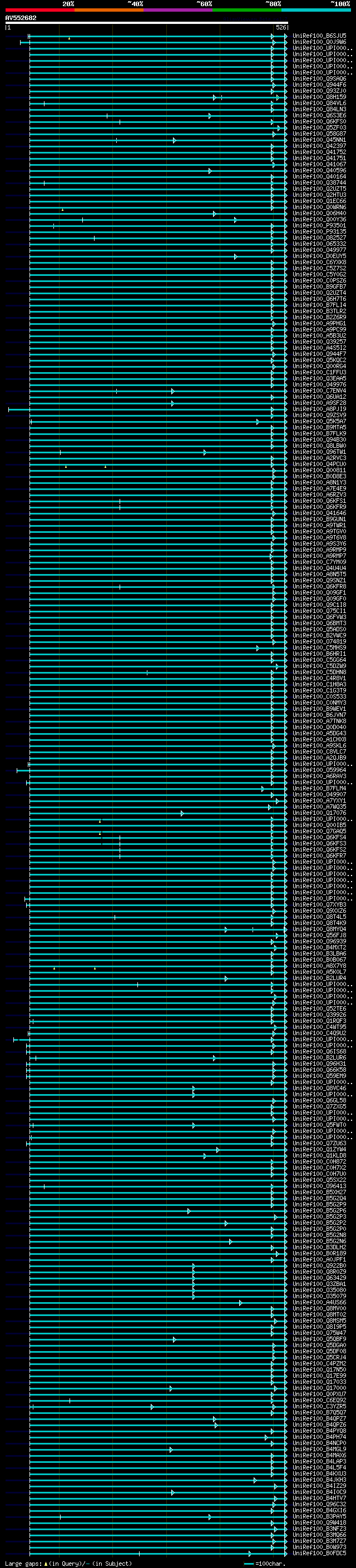Select the UniRef100_C0PSZ6 label

coord(319,280)
